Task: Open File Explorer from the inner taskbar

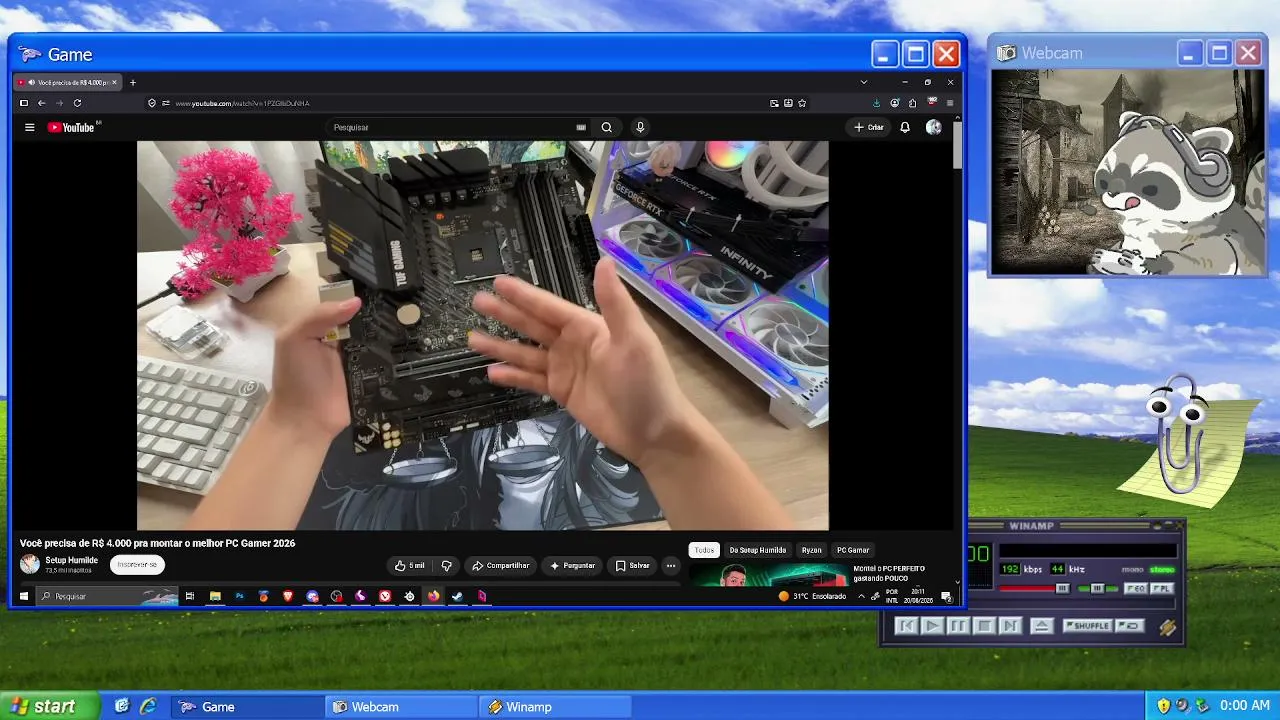Action: pyautogui.click(x=215, y=596)
